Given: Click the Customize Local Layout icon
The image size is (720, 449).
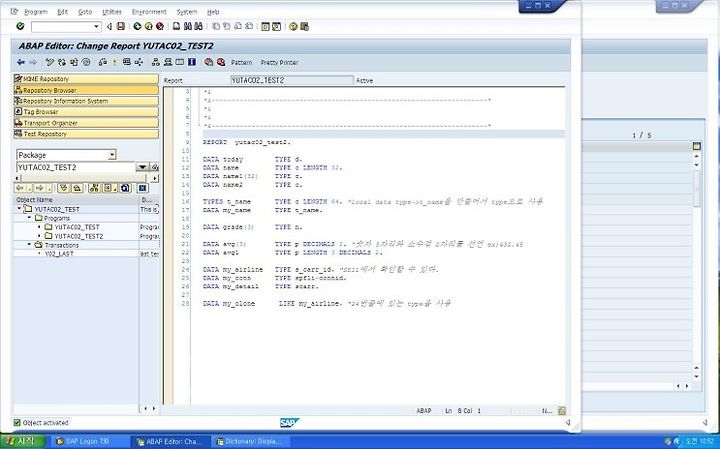Looking at the screenshot, I should [x=304, y=26].
